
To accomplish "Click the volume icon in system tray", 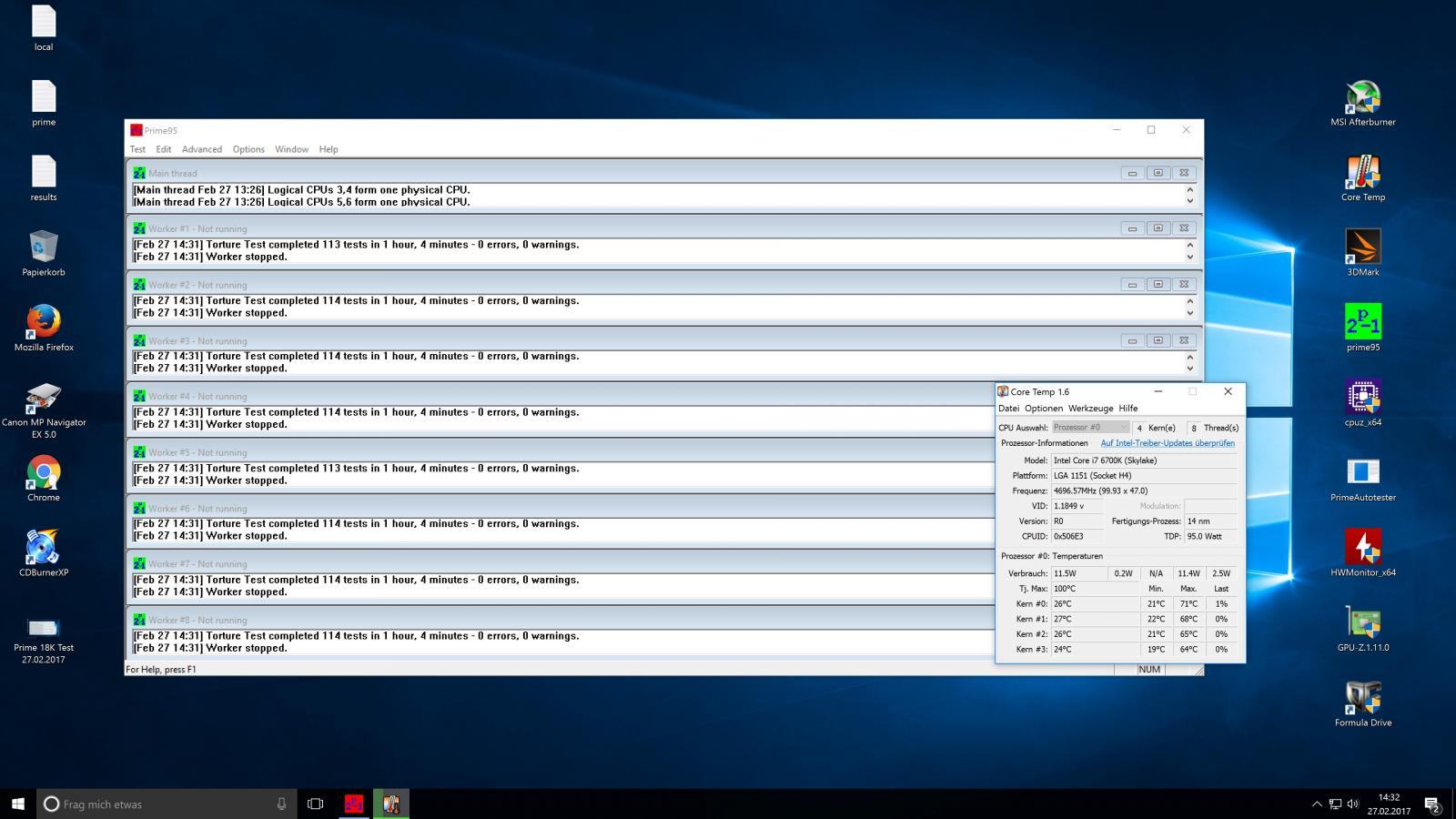I will tap(1353, 804).
